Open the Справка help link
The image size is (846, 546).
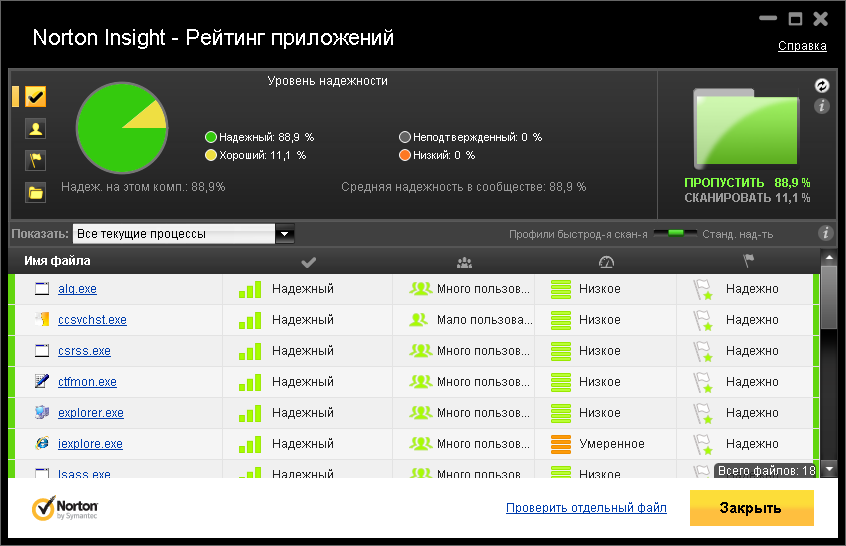click(802, 46)
